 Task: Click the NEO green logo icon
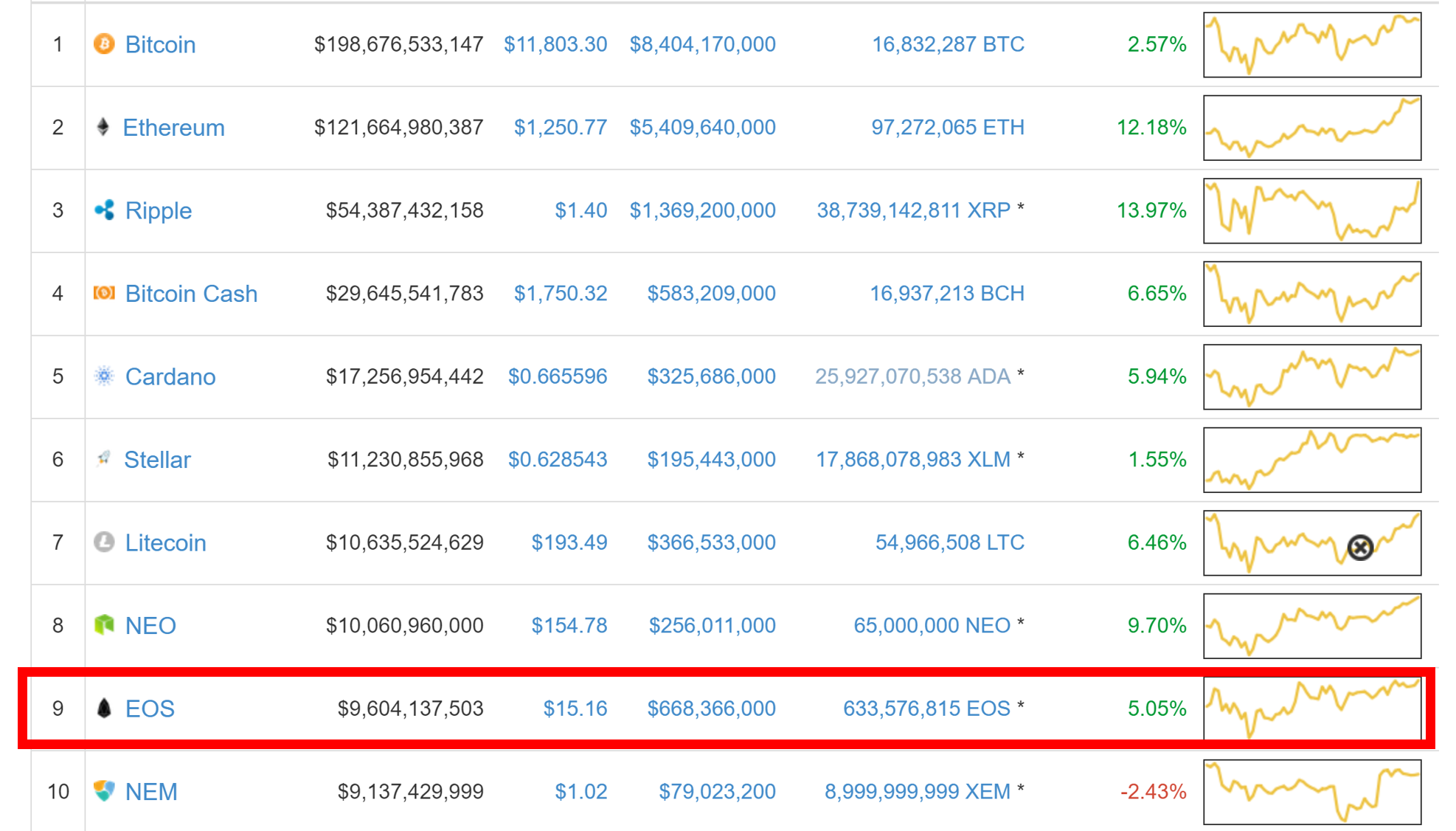tap(104, 625)
